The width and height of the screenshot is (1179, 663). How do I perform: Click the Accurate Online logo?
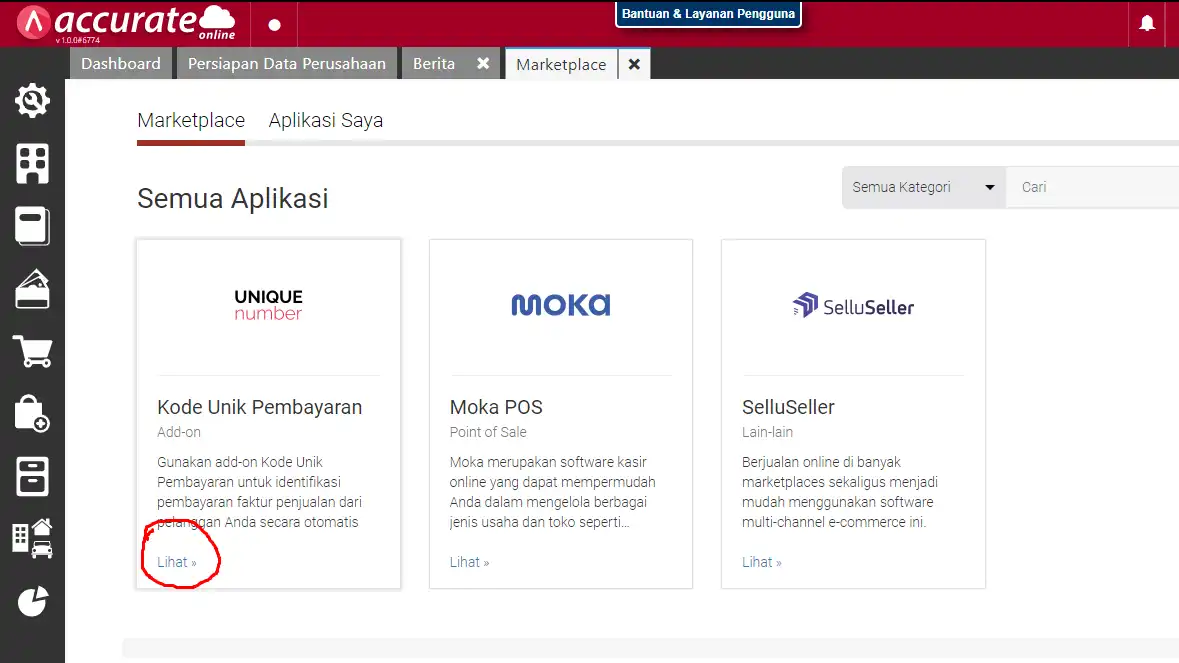[126, 23]
